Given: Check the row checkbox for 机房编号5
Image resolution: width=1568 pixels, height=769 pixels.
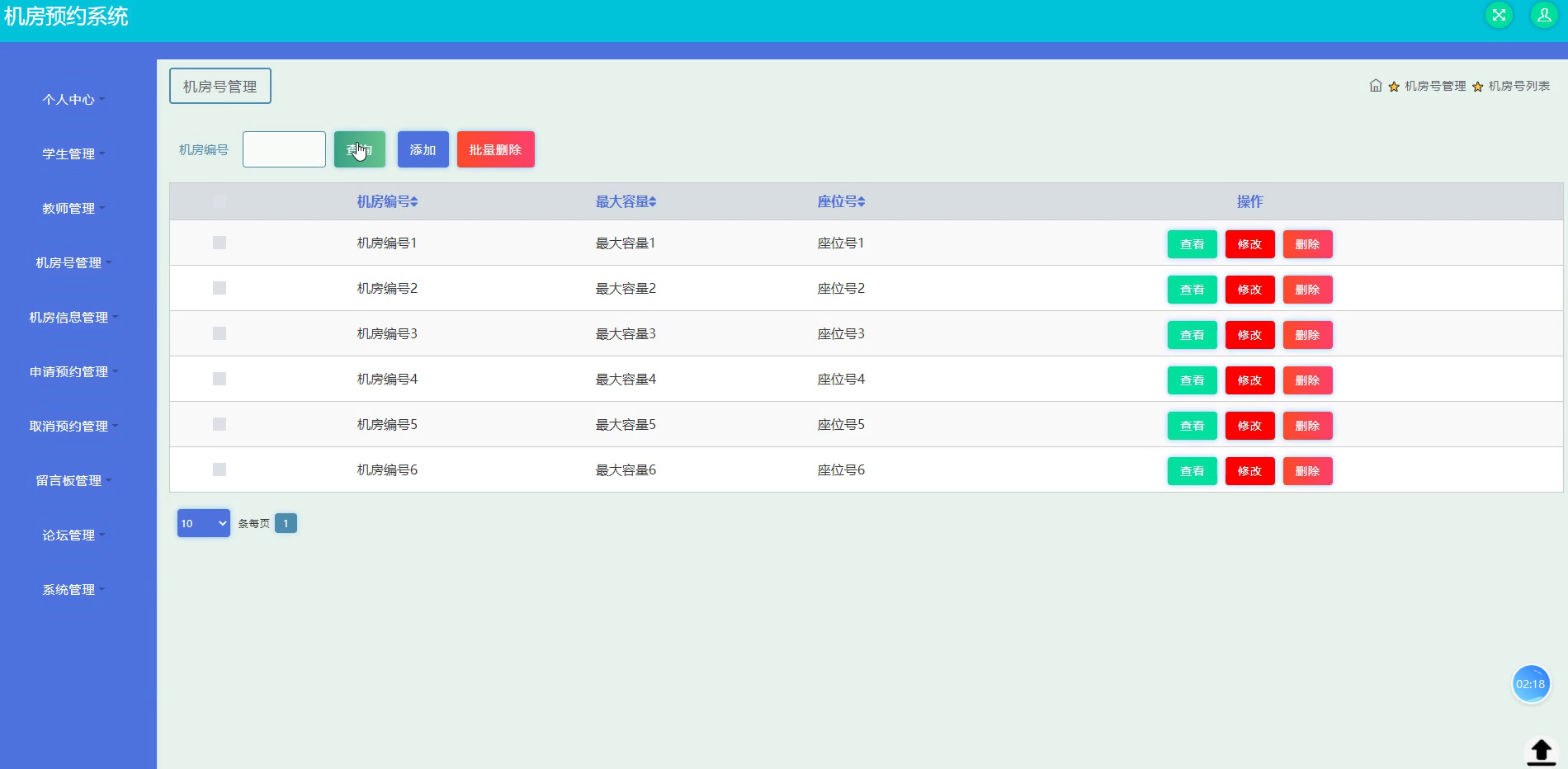Looking at the screenshot, I should (220, 424).
